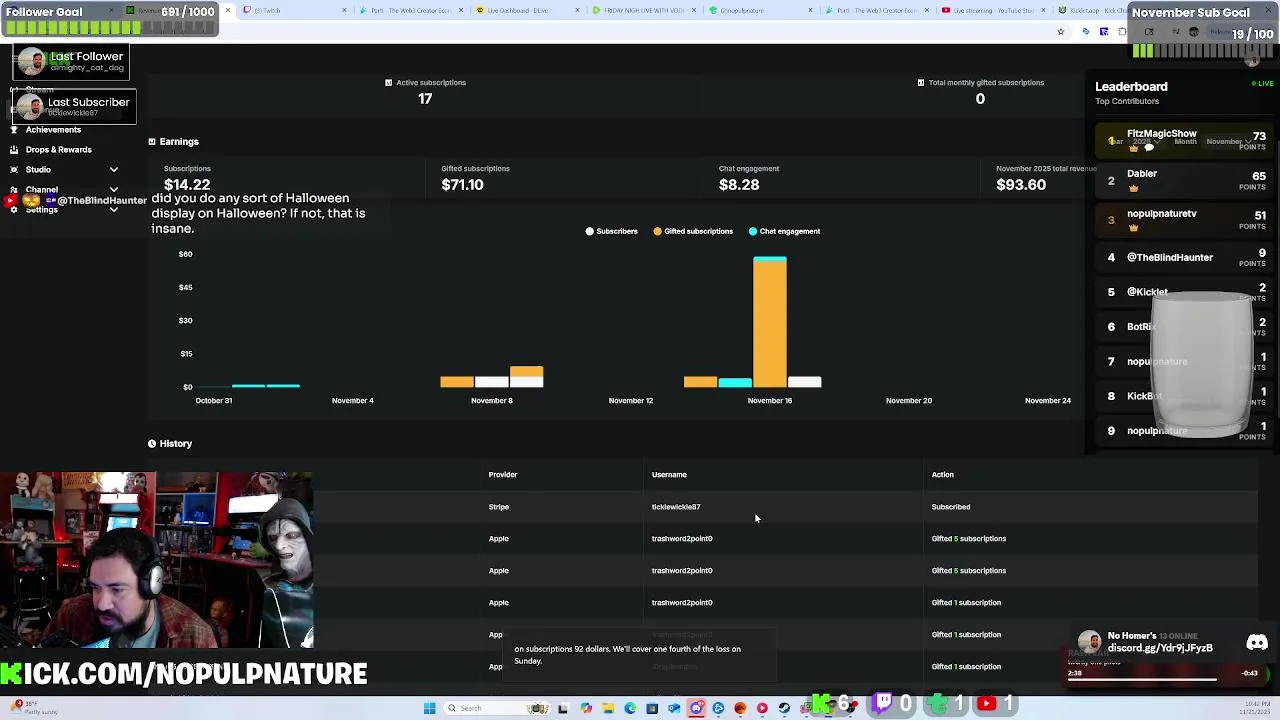Open Achievements in the sidebar

(x=53, y=130)
